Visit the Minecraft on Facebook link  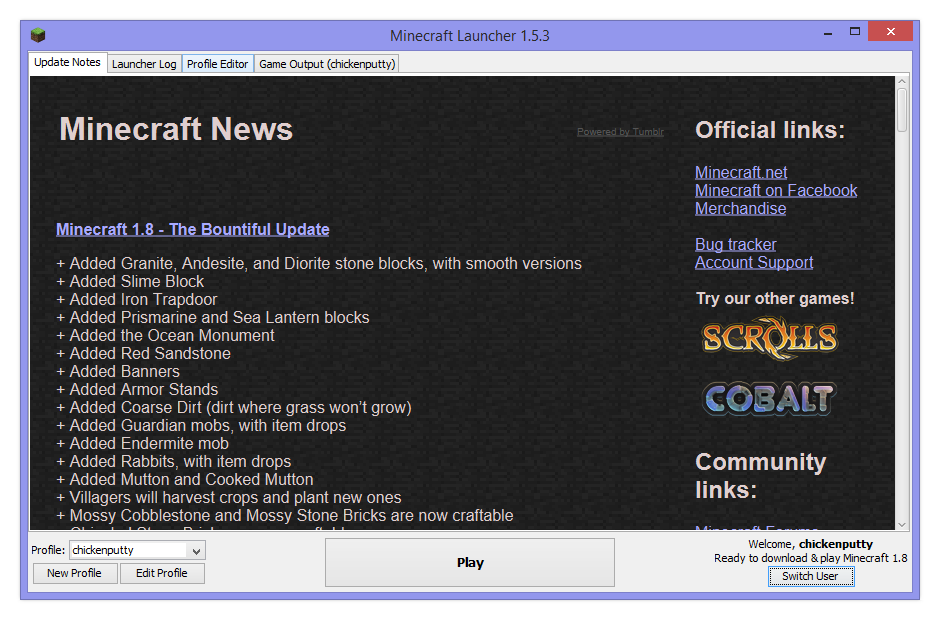click(x=776, y=191)
